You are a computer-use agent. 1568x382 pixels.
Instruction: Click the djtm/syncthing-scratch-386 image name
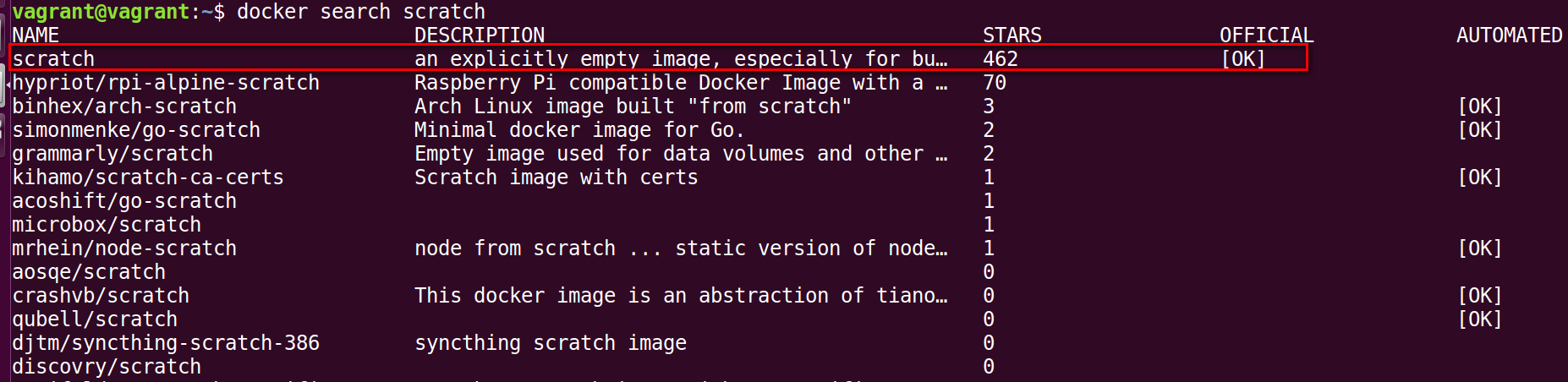tap(166, 343)
